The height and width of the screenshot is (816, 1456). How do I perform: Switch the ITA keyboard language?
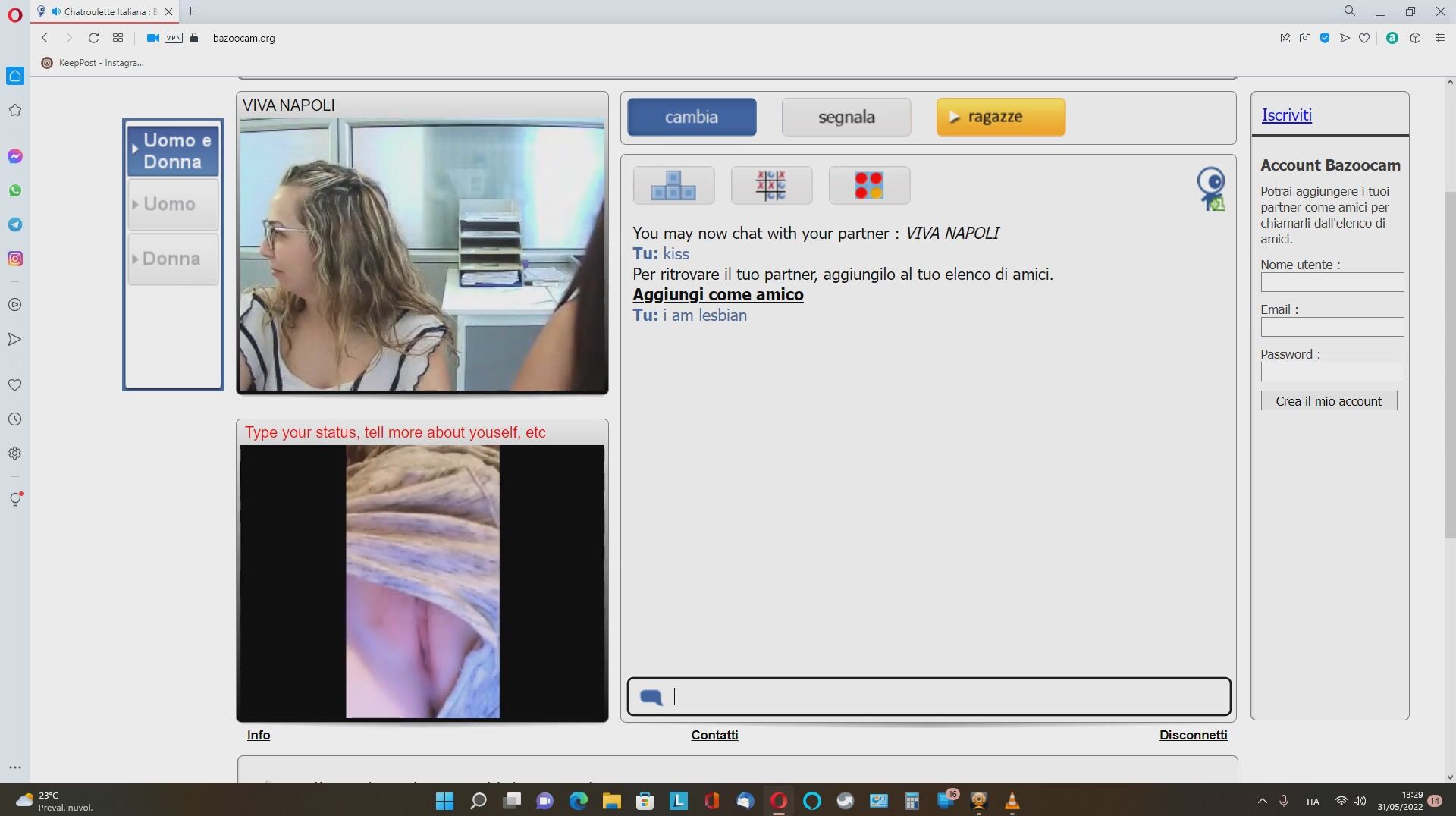pyautogui.click(x=1313, y=802)
